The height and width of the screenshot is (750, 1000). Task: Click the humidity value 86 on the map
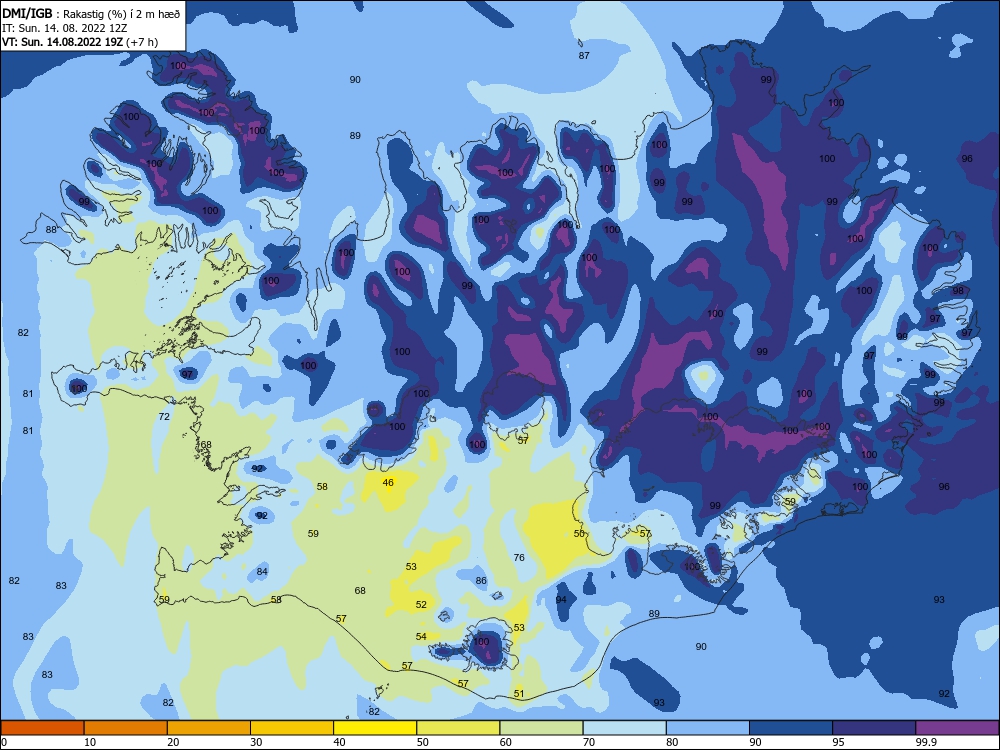[x=481, y=580]
